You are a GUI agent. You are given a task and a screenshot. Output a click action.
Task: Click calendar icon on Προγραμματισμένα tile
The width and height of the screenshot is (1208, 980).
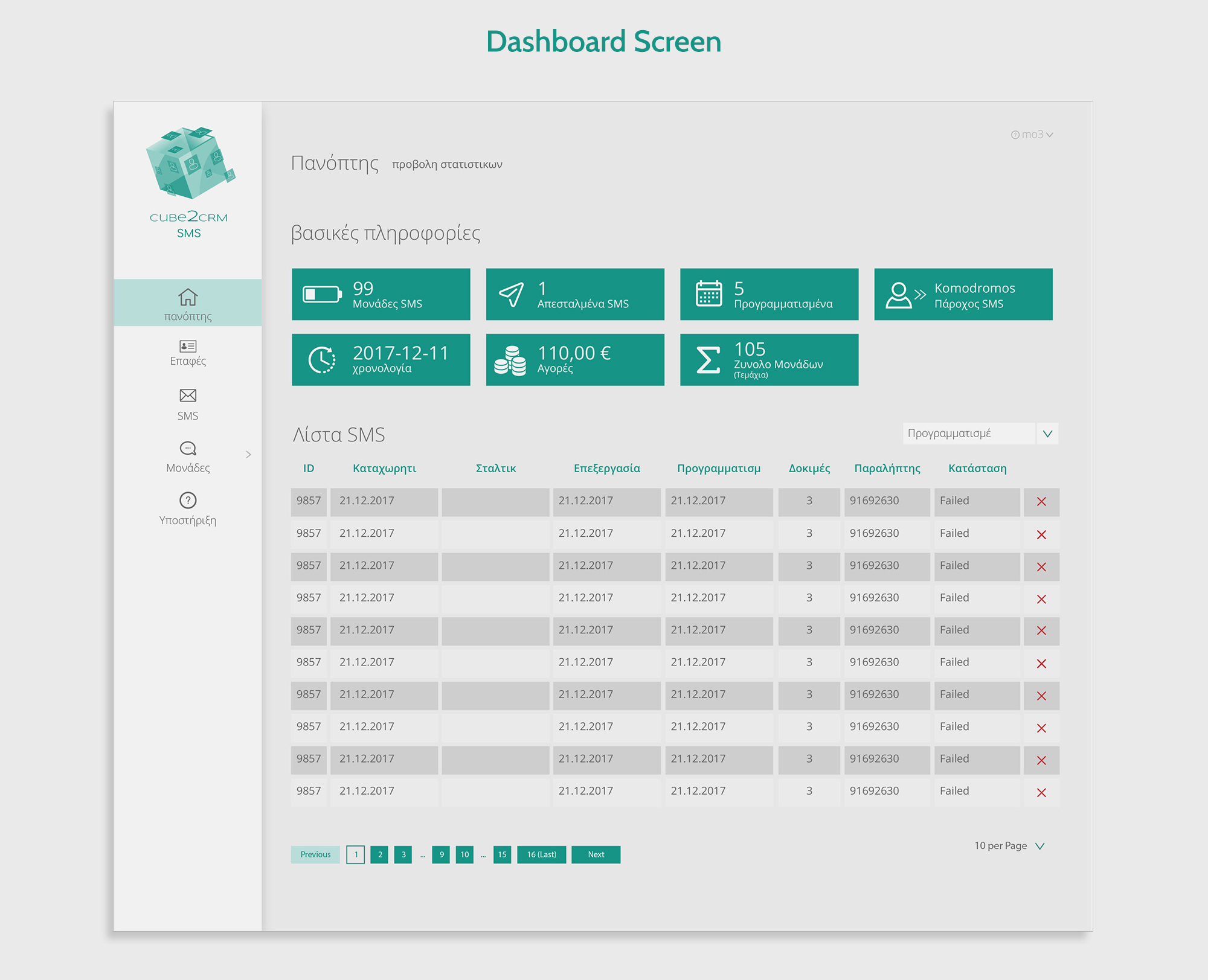tap(708, 294)
